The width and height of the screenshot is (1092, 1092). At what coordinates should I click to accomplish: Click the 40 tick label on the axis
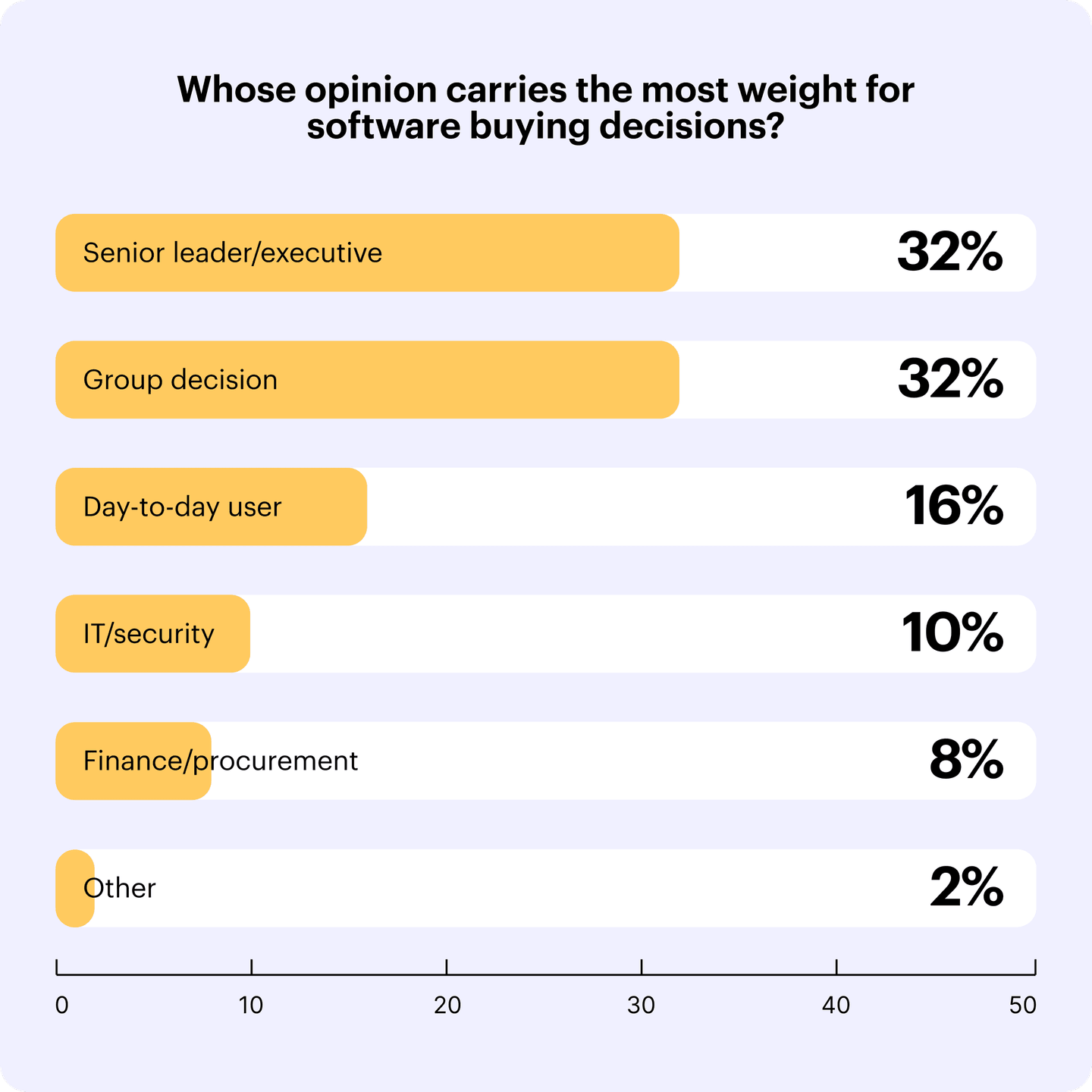click(836, 1006)
